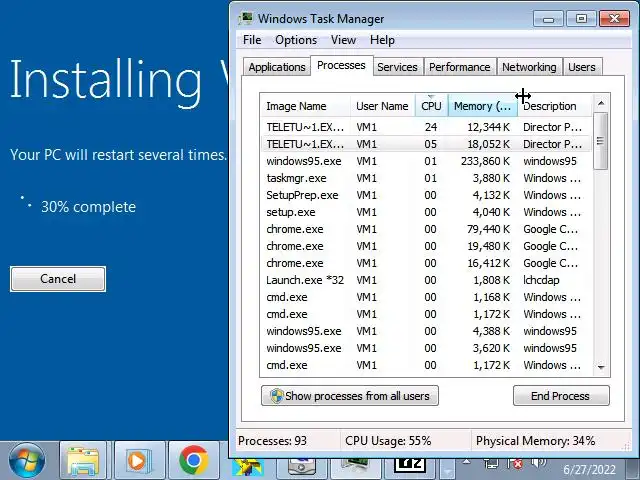Select the setup.exe process

click(426, 212)
